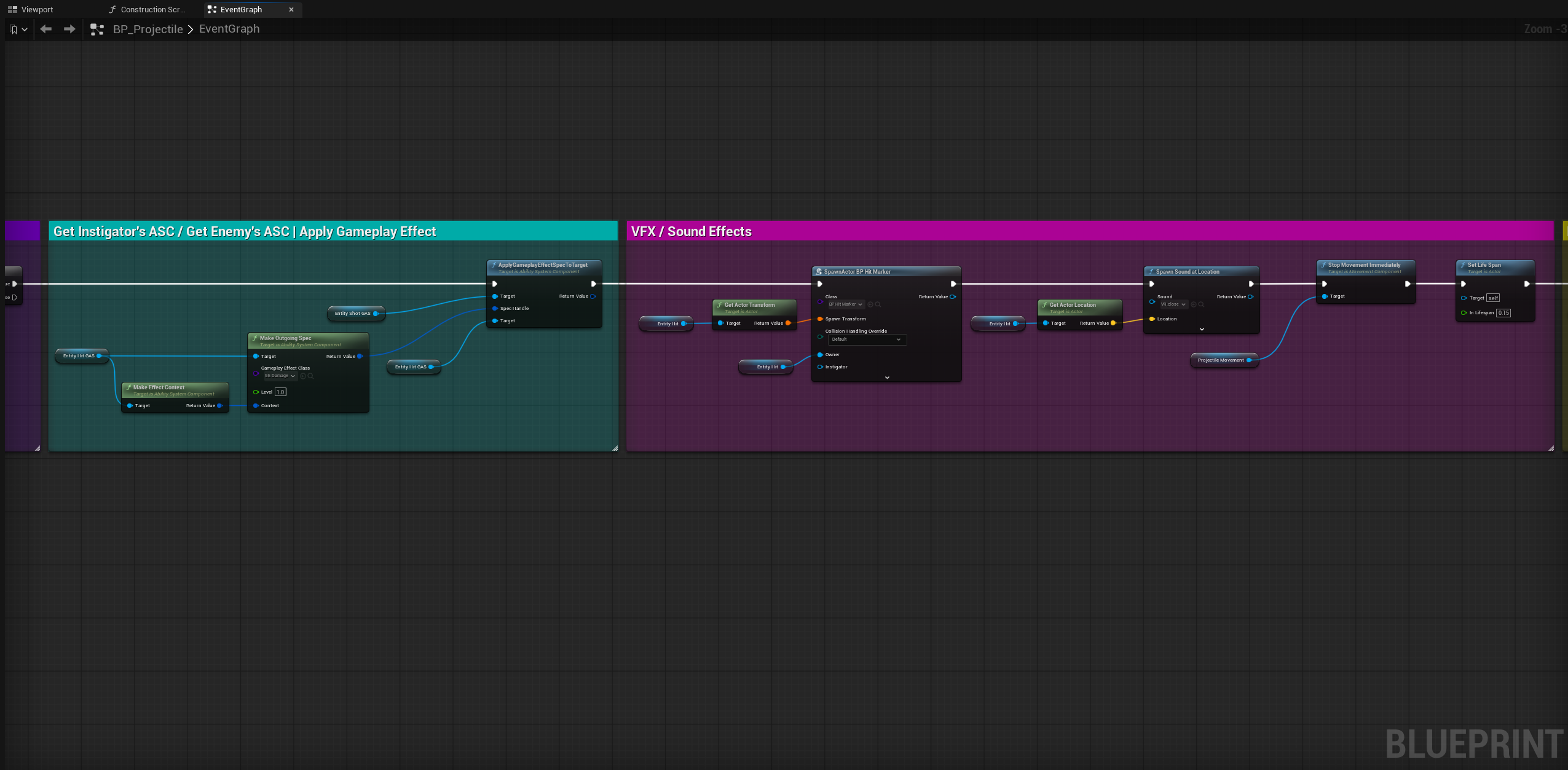Select the Make Outgoing Spec node title

(285, 338)
